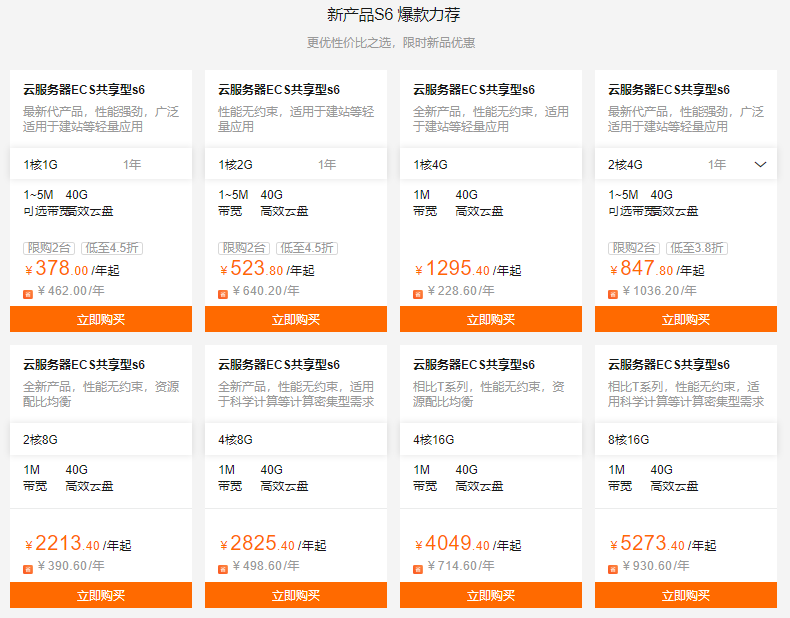Image resolution: width=790 pixels, height=618 pixels.
Task: Open the 1核1G 1年 spec selector
Action: [x=101, y=164]
